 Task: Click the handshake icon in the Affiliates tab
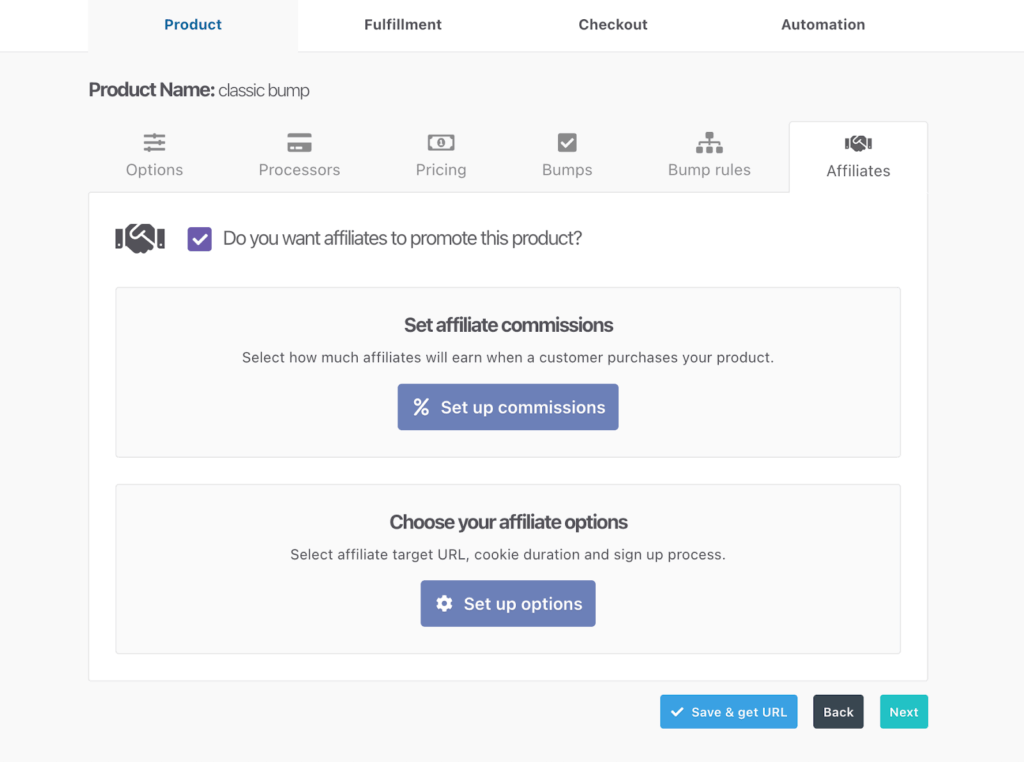coord(858,143)
